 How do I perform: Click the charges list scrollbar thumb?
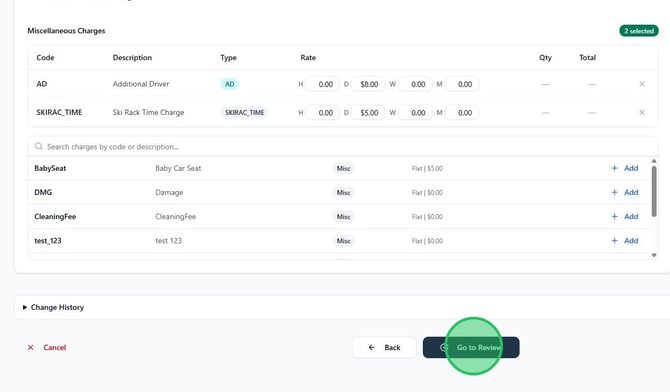654,191
